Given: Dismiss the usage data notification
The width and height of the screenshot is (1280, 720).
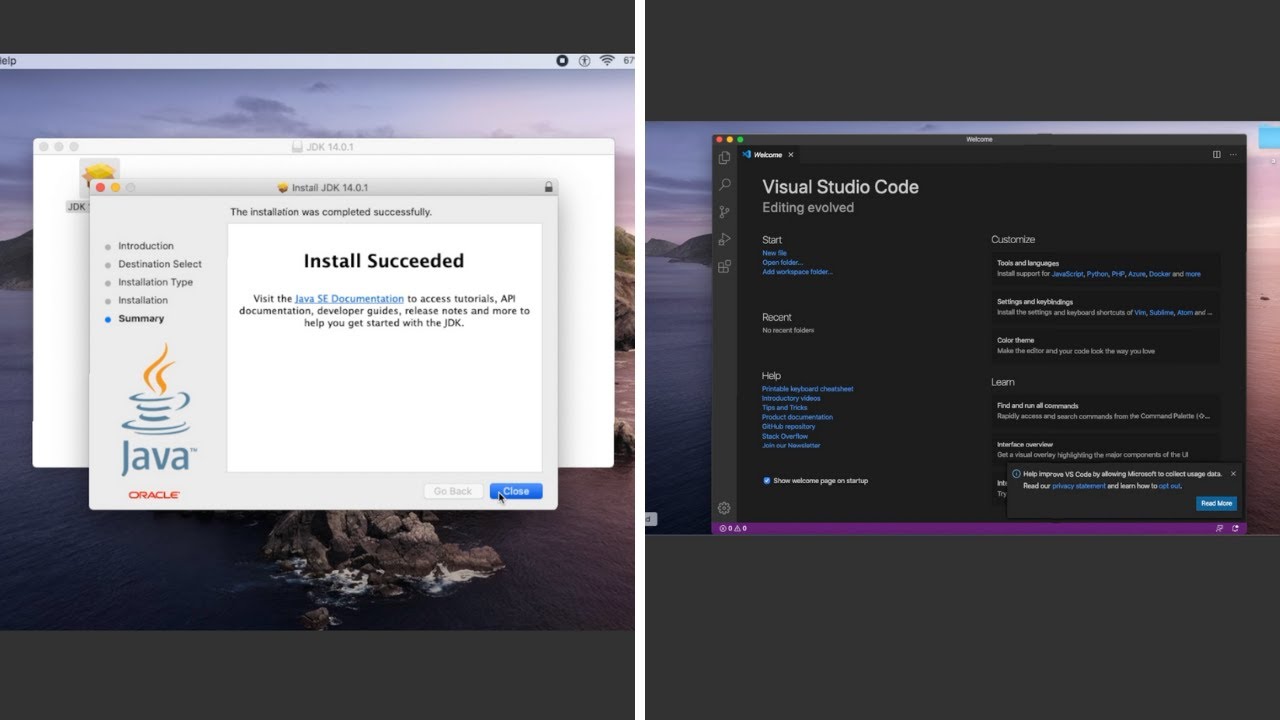Looking at the screenshot, I should tap(1233, 474).
